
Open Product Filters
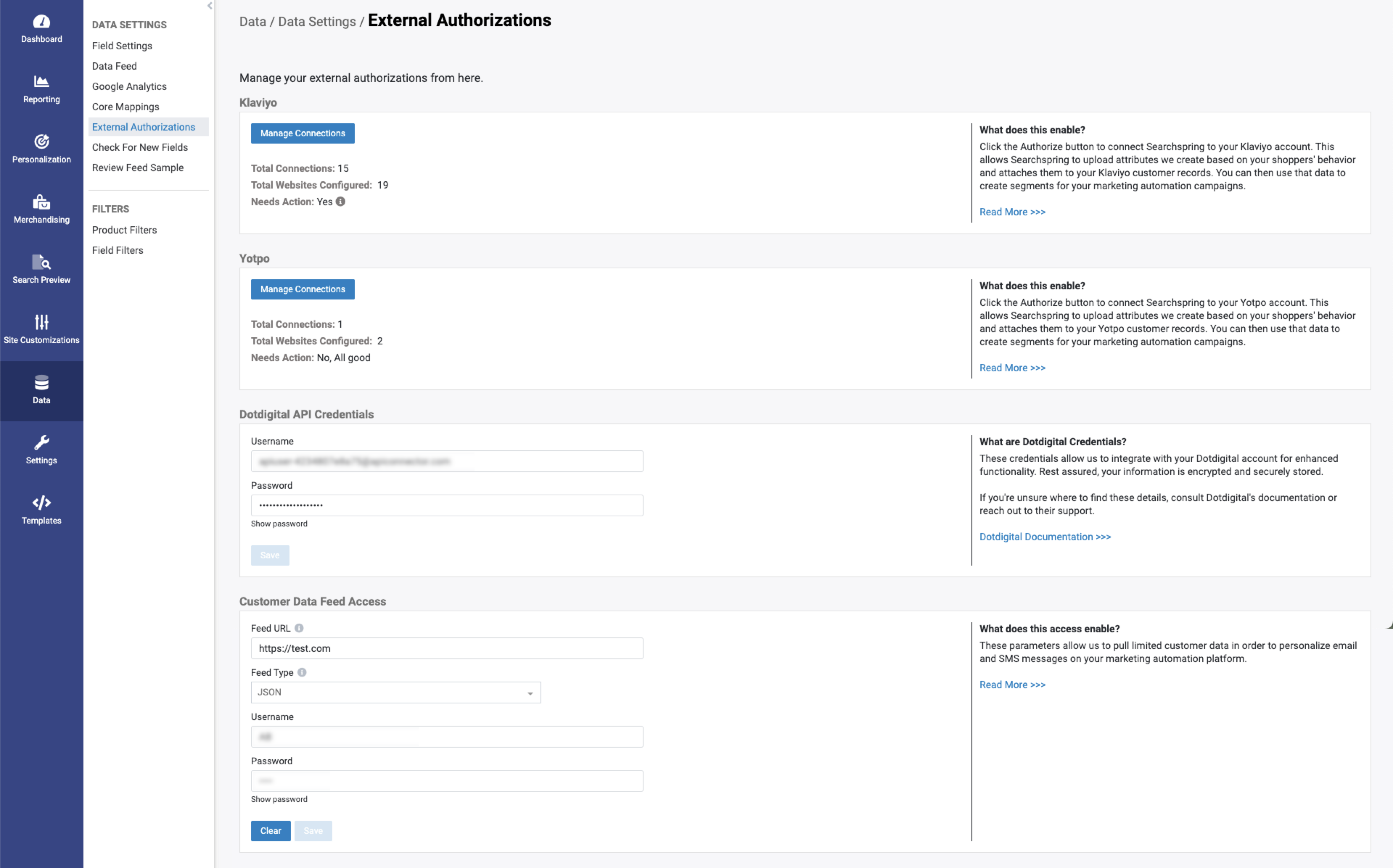click(124, 230)
